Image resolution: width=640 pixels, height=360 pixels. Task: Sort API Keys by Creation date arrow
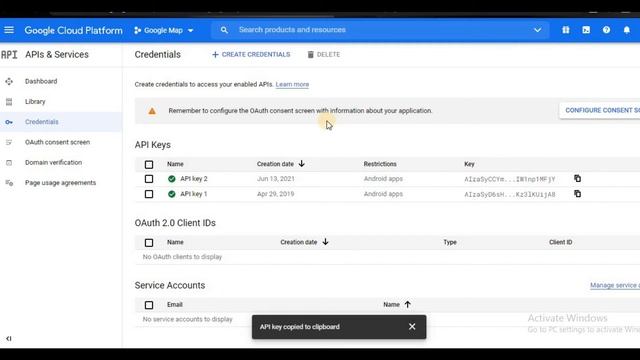(x=302, y=164)
